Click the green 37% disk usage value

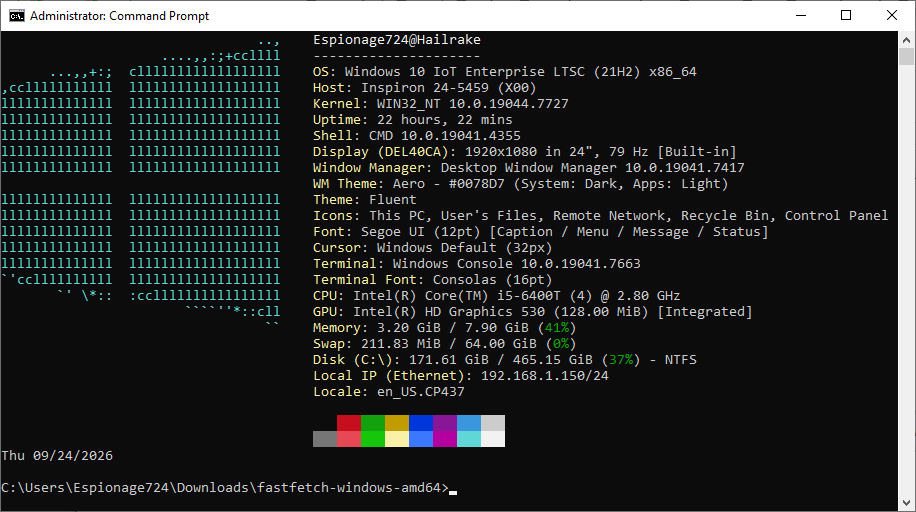(x=621, y=360)
